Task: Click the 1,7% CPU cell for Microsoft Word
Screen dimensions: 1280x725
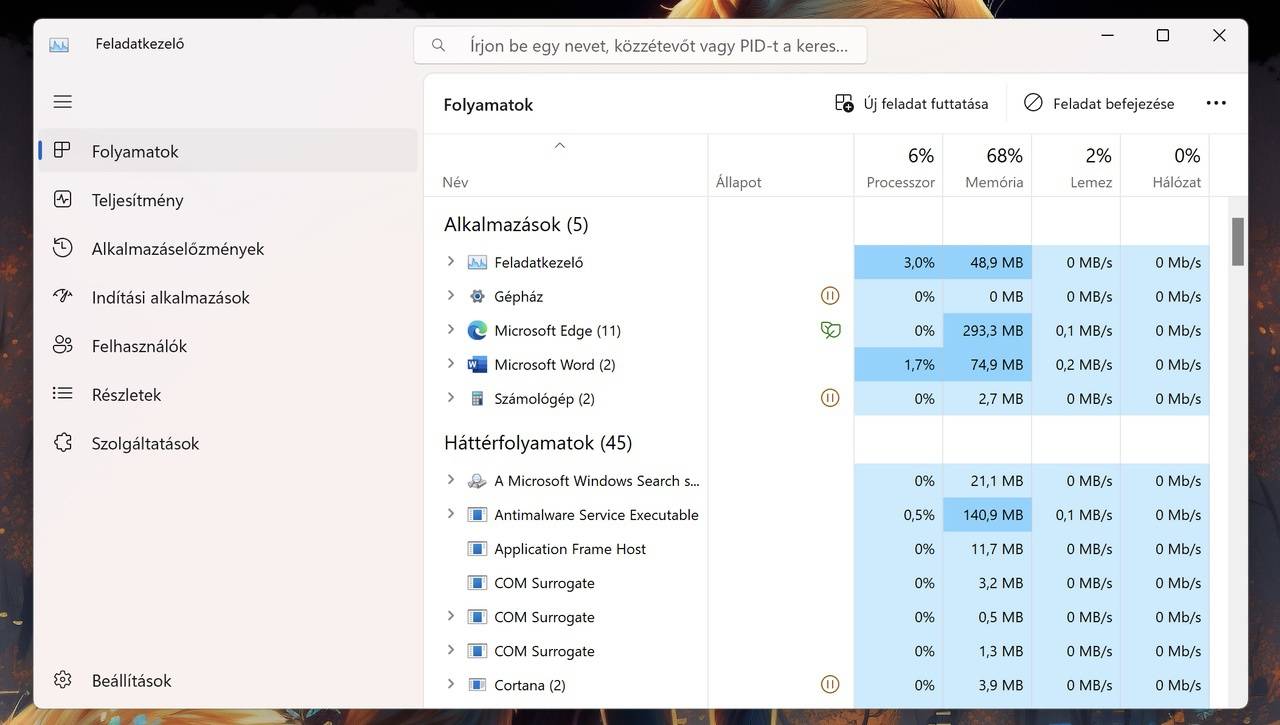Action: [x=898, y=364]
